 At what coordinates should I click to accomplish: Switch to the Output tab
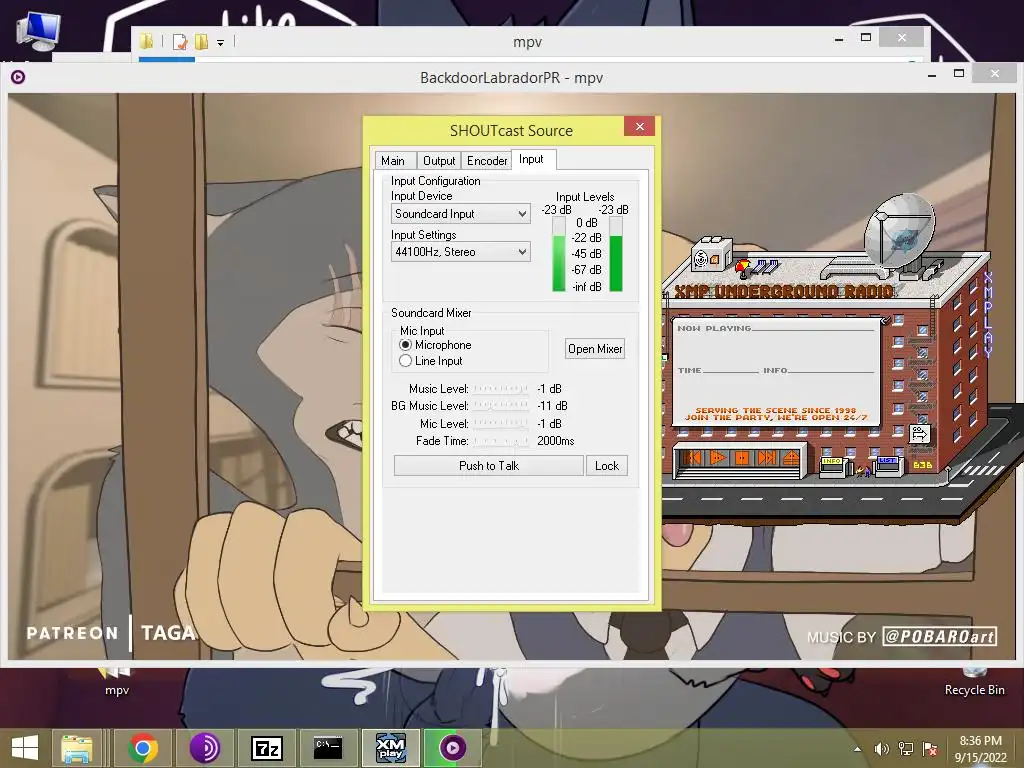click(439, 161)
